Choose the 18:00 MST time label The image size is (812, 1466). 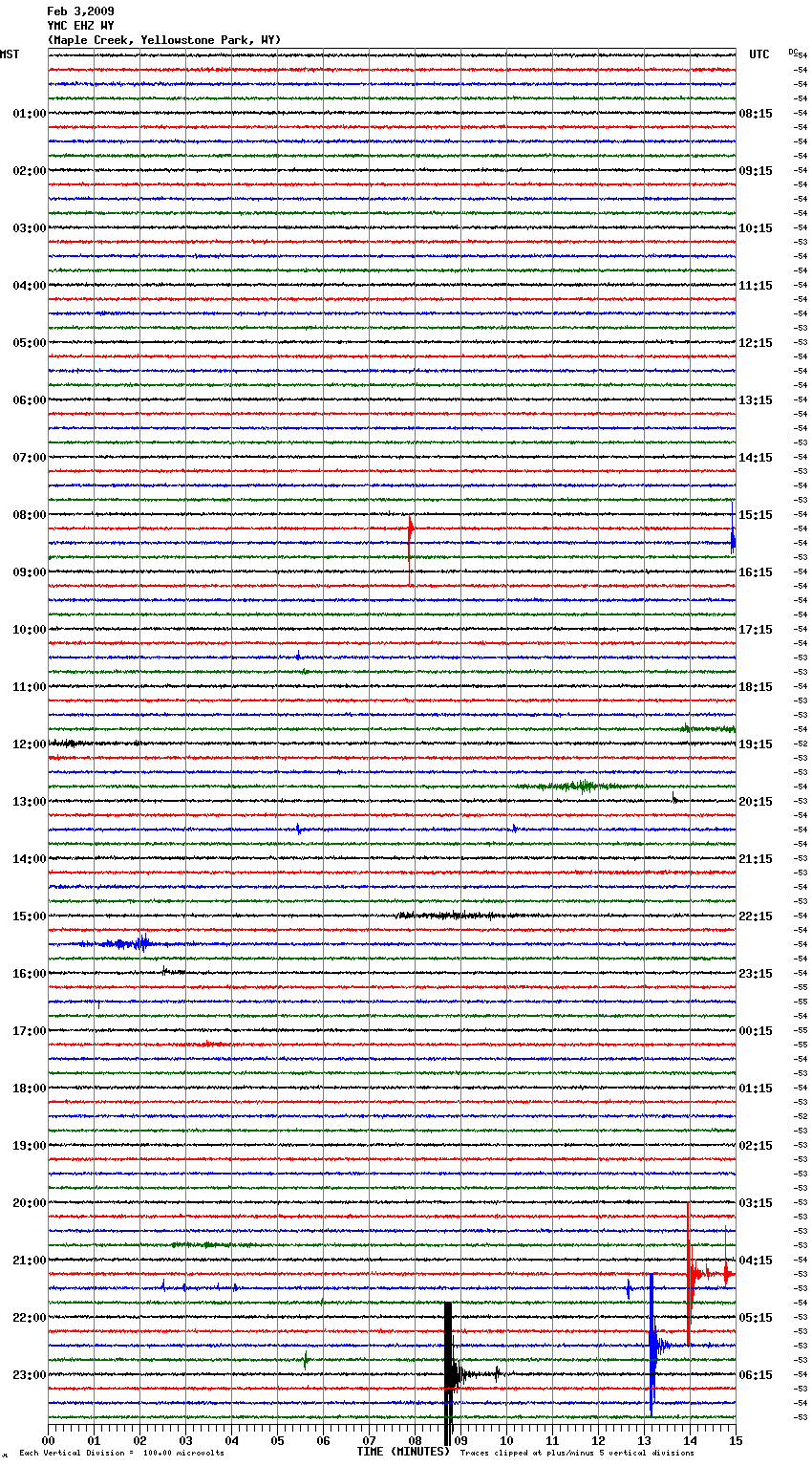click(x=30, y=1089)
